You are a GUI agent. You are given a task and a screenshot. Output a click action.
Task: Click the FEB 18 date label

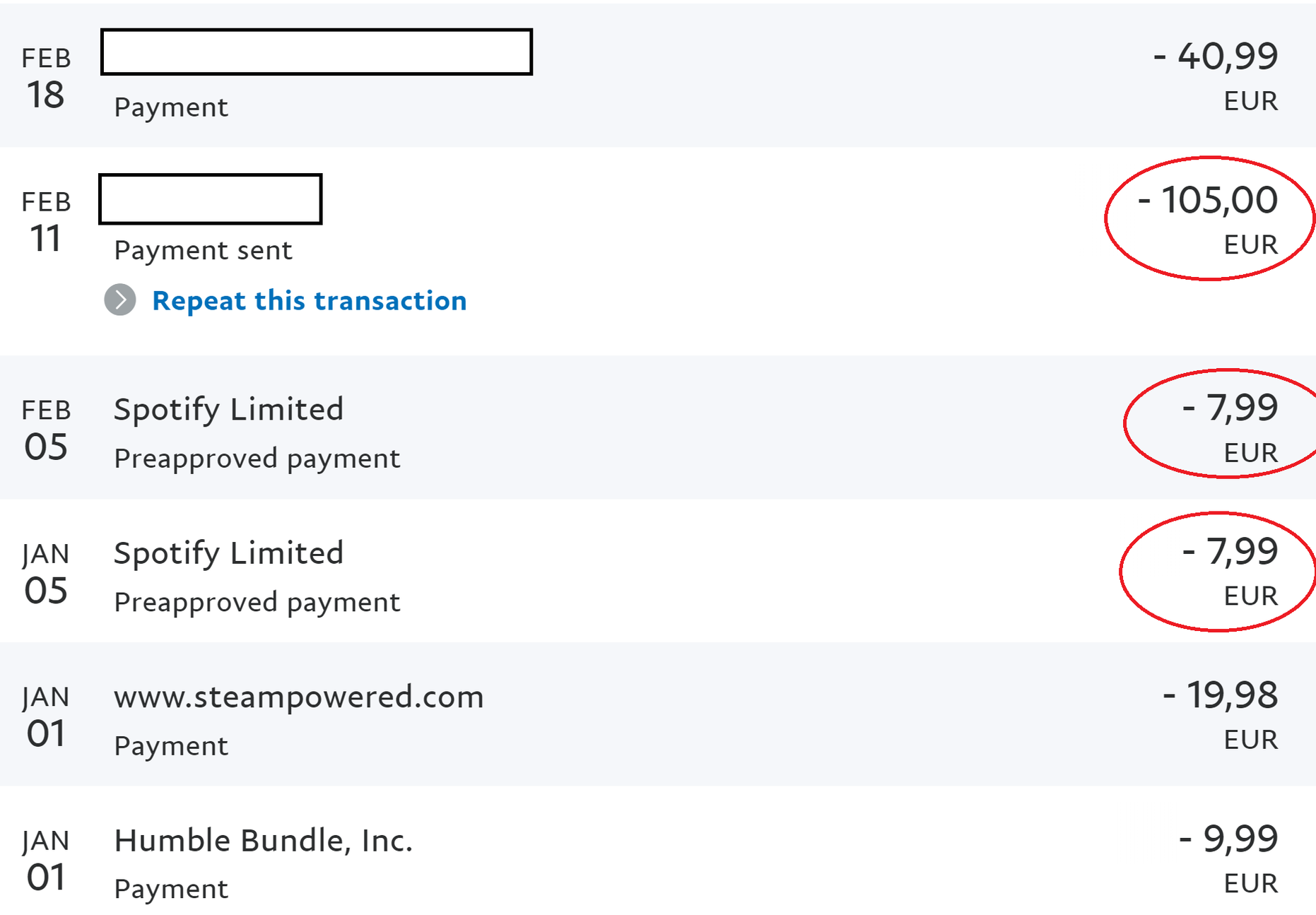pyautogui.click(x=46, y=76)
